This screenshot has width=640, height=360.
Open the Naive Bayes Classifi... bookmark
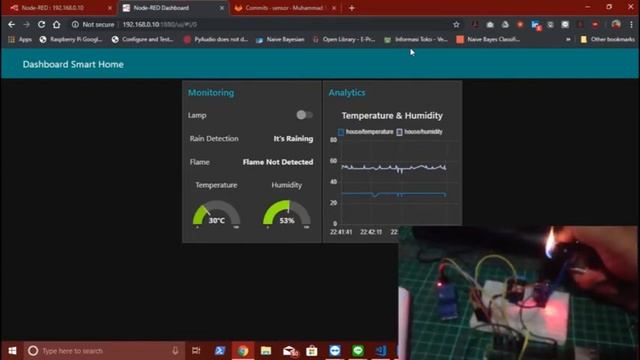click(x=488, y=39)
